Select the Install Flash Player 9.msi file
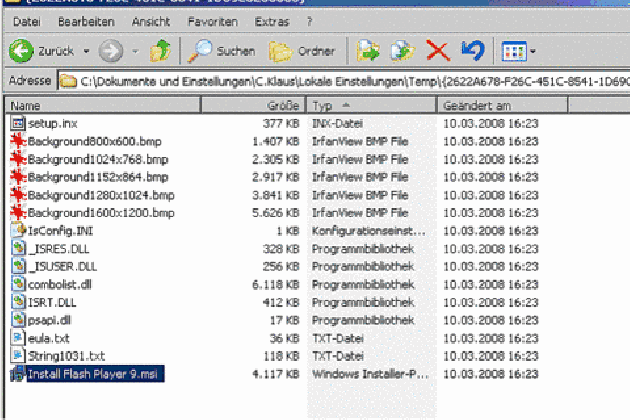The height and width of the screenshot is (420, 630). (x=90, y=374)
